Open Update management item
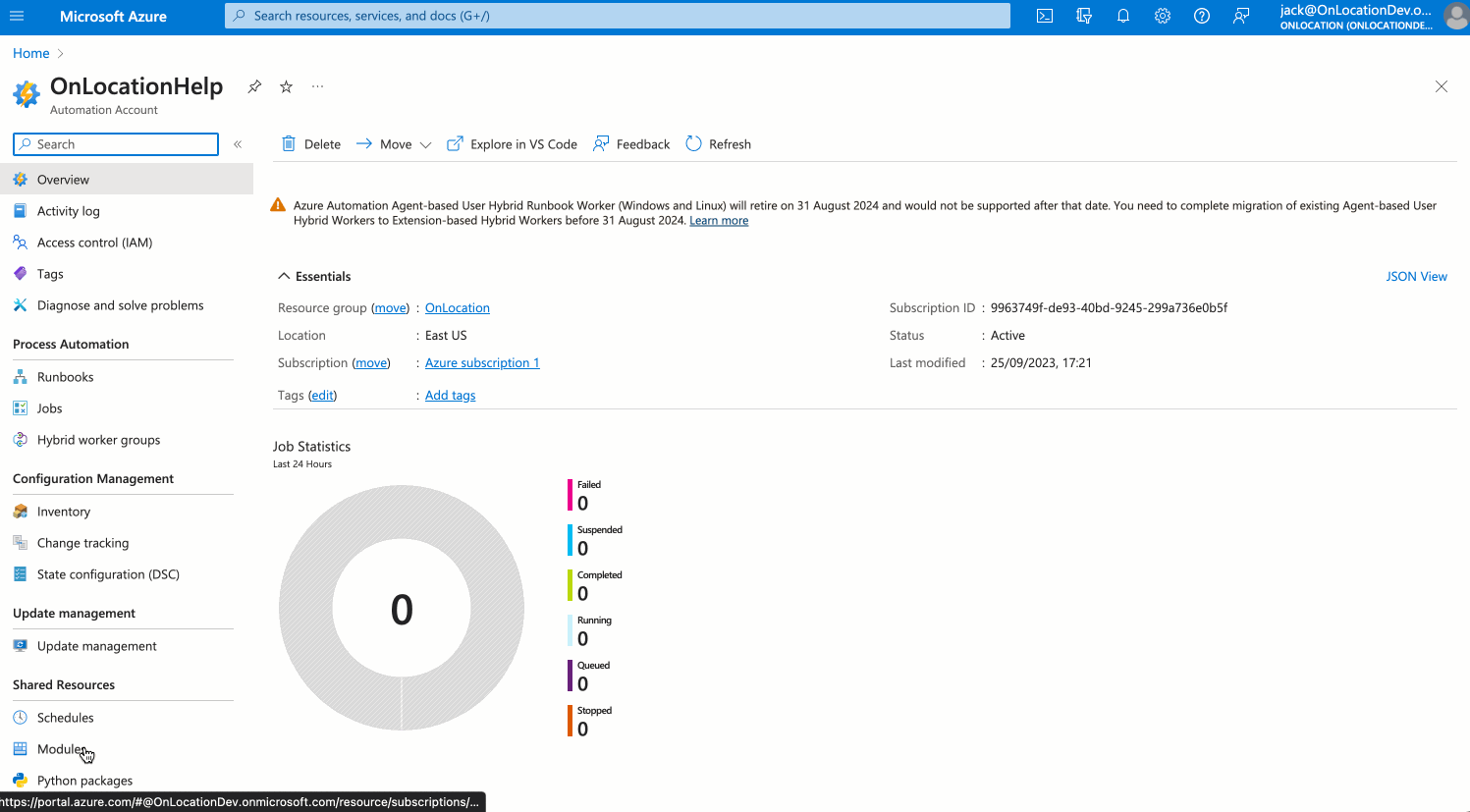The image size is (1470, 812). (x=127, y=646)
